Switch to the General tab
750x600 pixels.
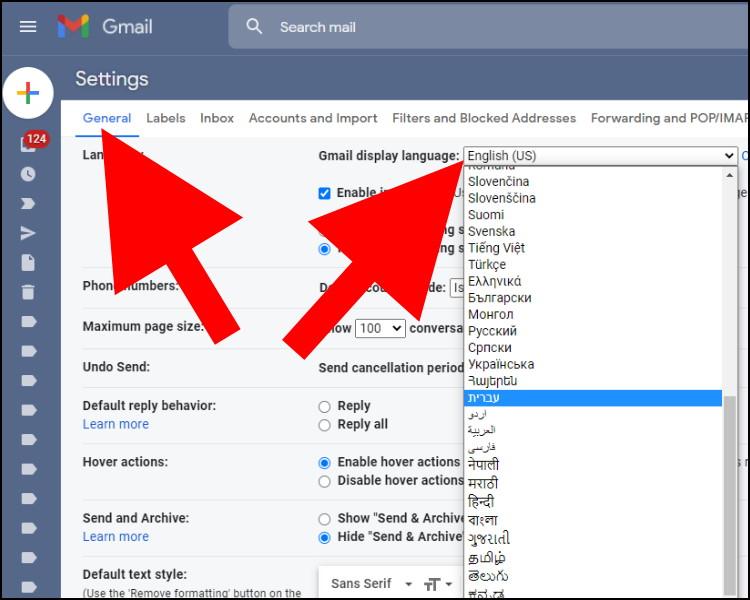107,118
